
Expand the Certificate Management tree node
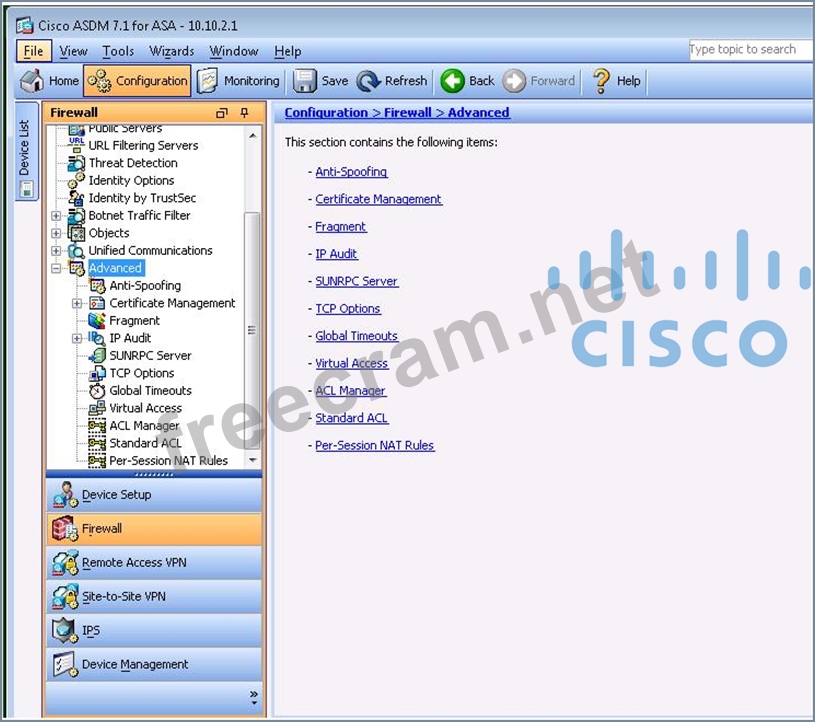[78, 303]
